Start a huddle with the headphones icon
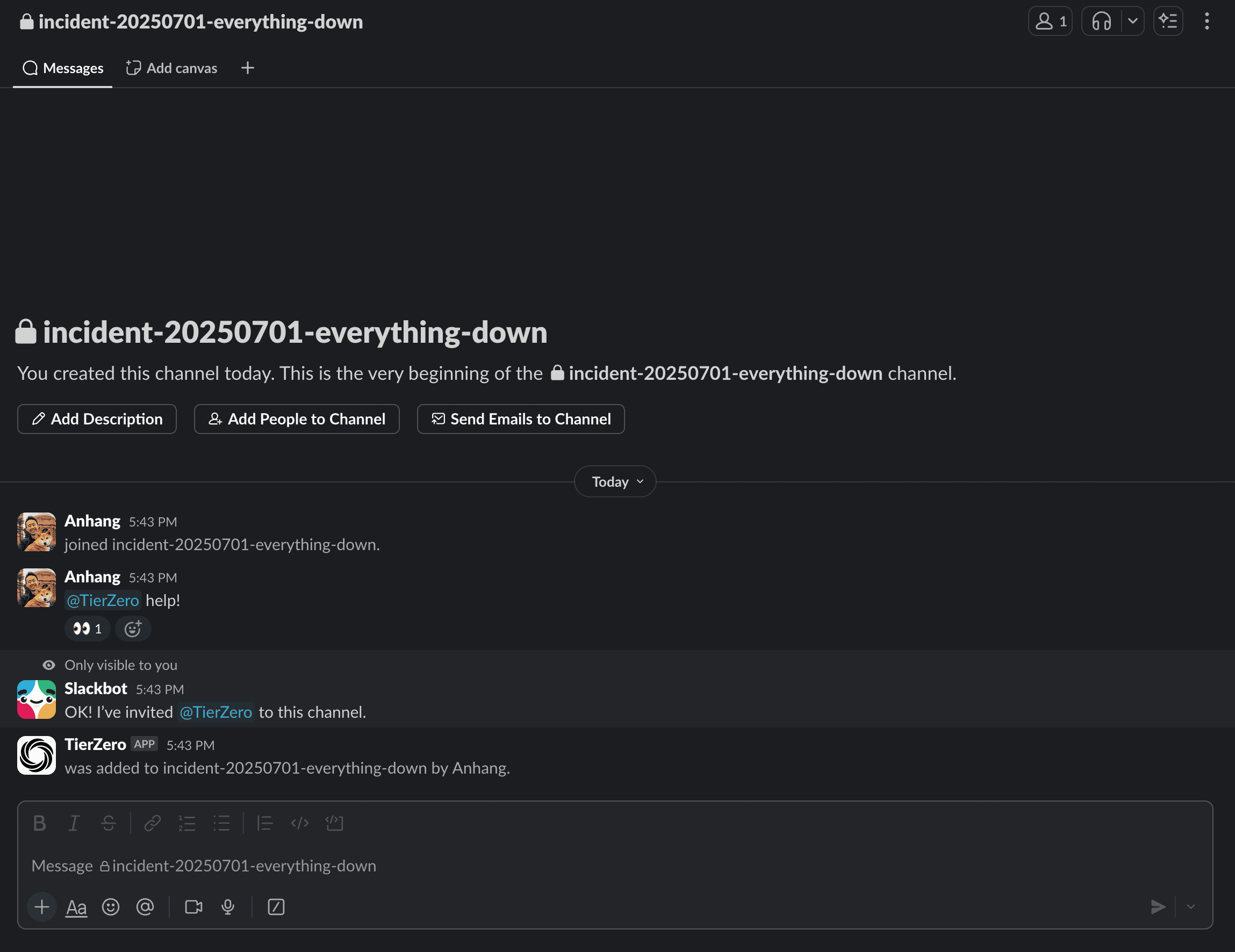Image resolution: width=1235 pixels, height=952 pixels. [x=1101, y=21]
